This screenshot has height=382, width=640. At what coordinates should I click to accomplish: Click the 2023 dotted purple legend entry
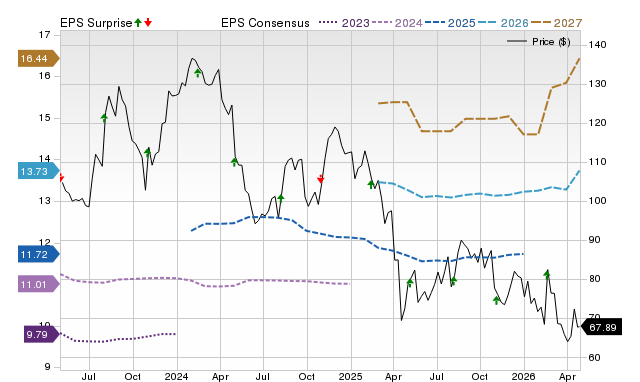click(x=344, y=23)
